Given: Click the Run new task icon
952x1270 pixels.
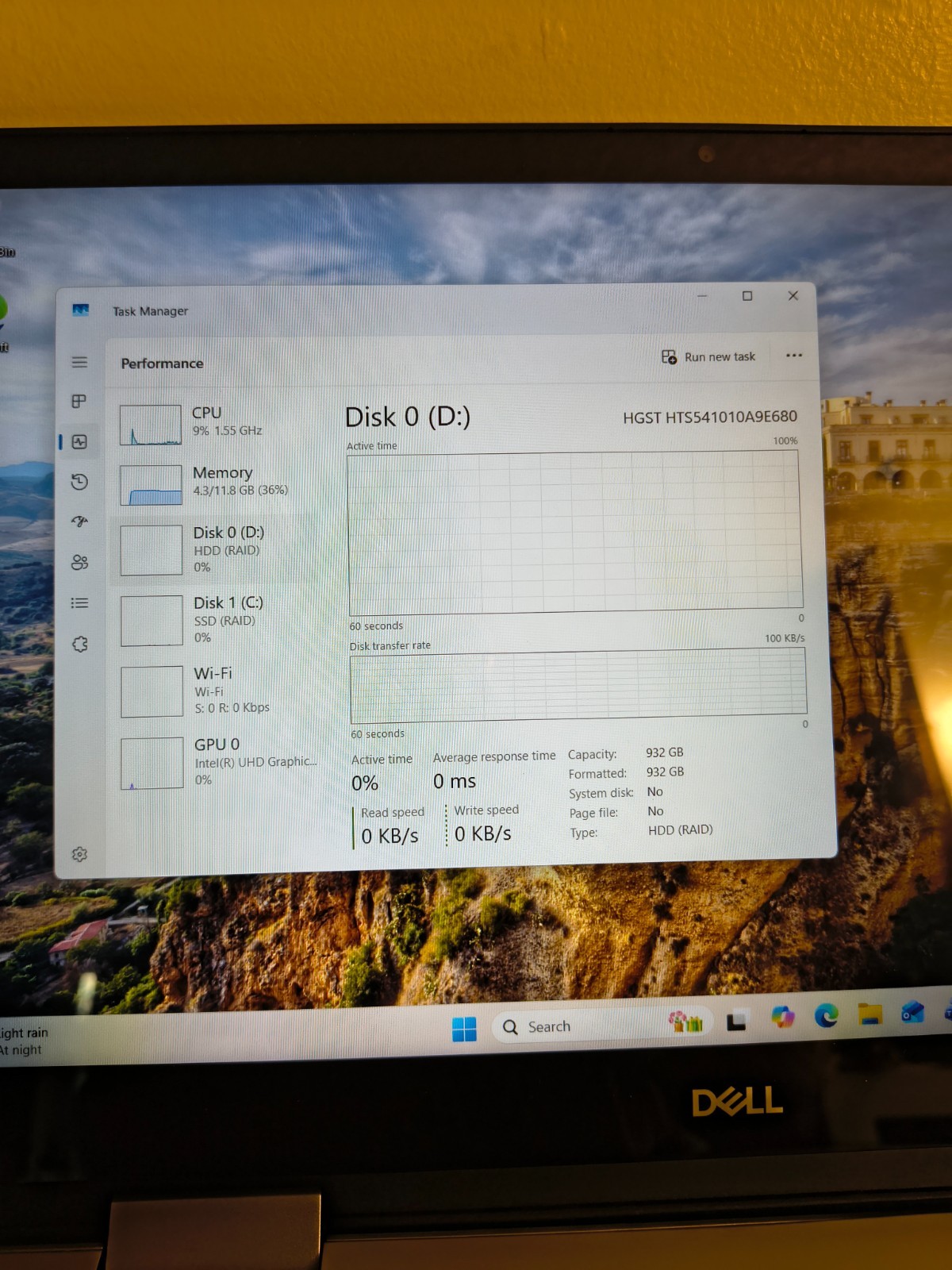Looking at the screenshot, I should click(669, 357).
